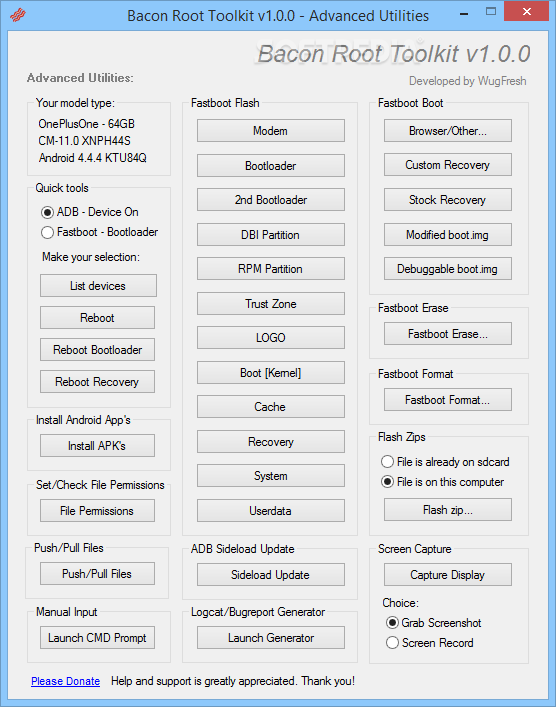
Task: Choose File is on this computer
Action: (x=442, y=482)
